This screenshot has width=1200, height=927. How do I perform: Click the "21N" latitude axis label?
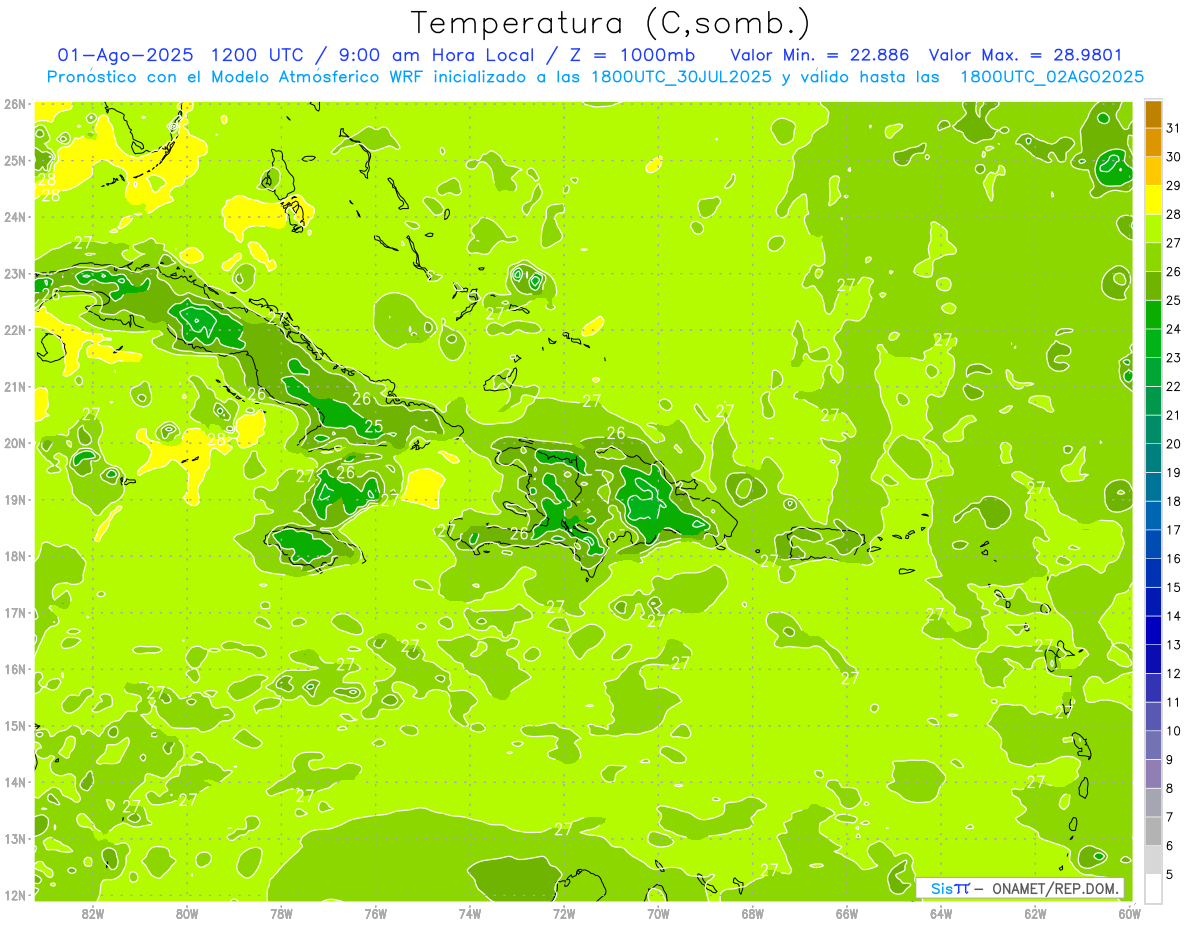coord(14,386)
